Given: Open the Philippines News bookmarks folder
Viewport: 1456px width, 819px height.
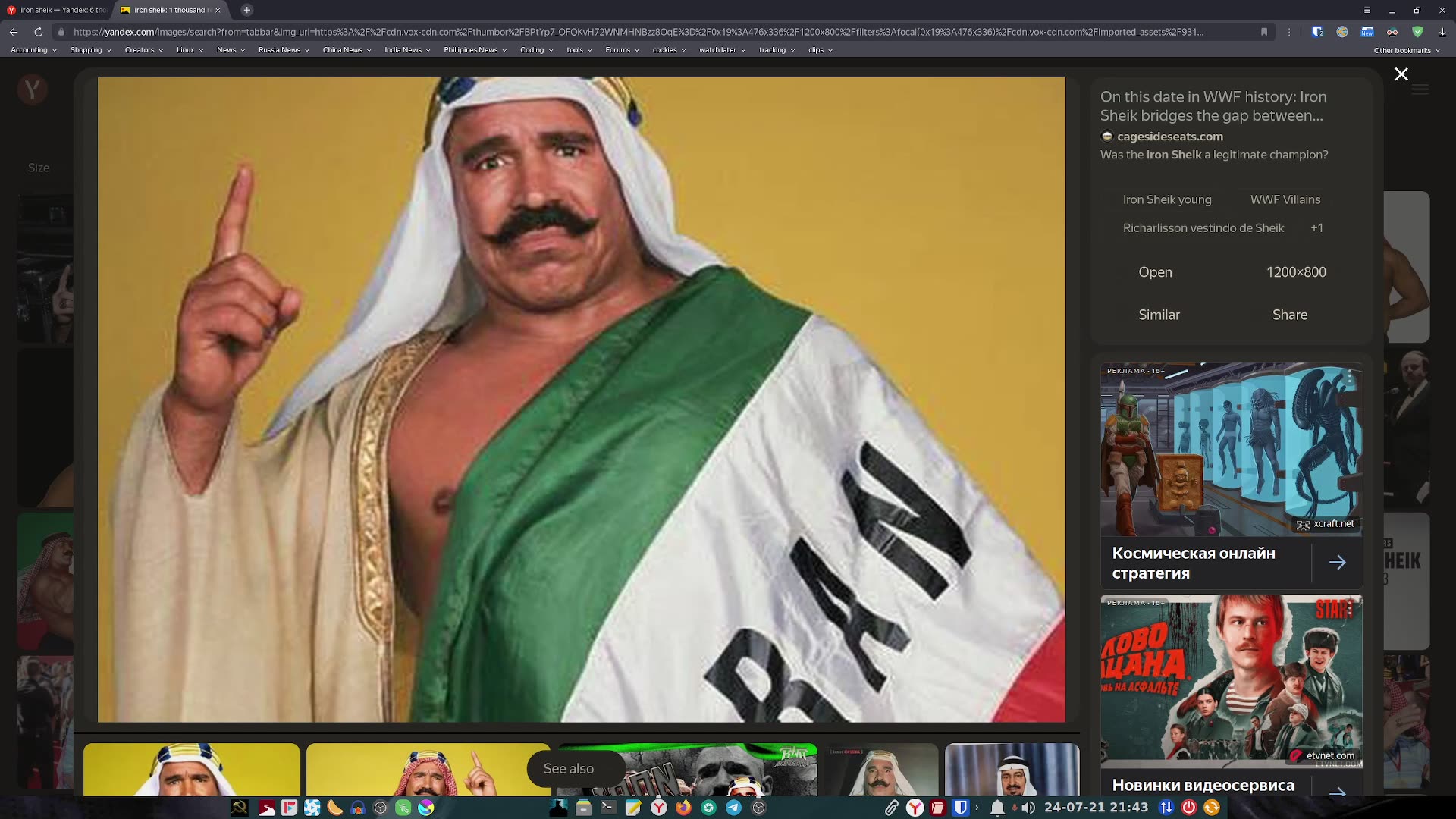Looking at the screenshot, I should pyautogui.click(x=475, y=50).
